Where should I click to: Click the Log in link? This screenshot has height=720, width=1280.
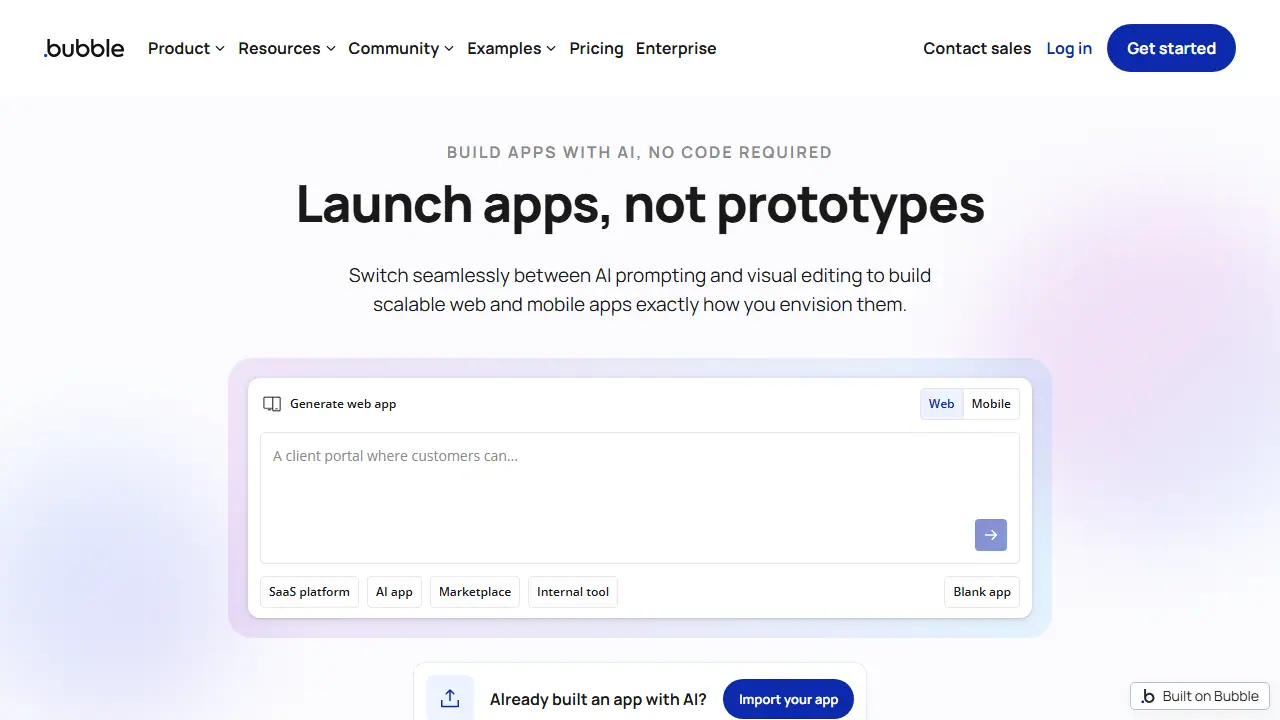(x=1069, y=48)
